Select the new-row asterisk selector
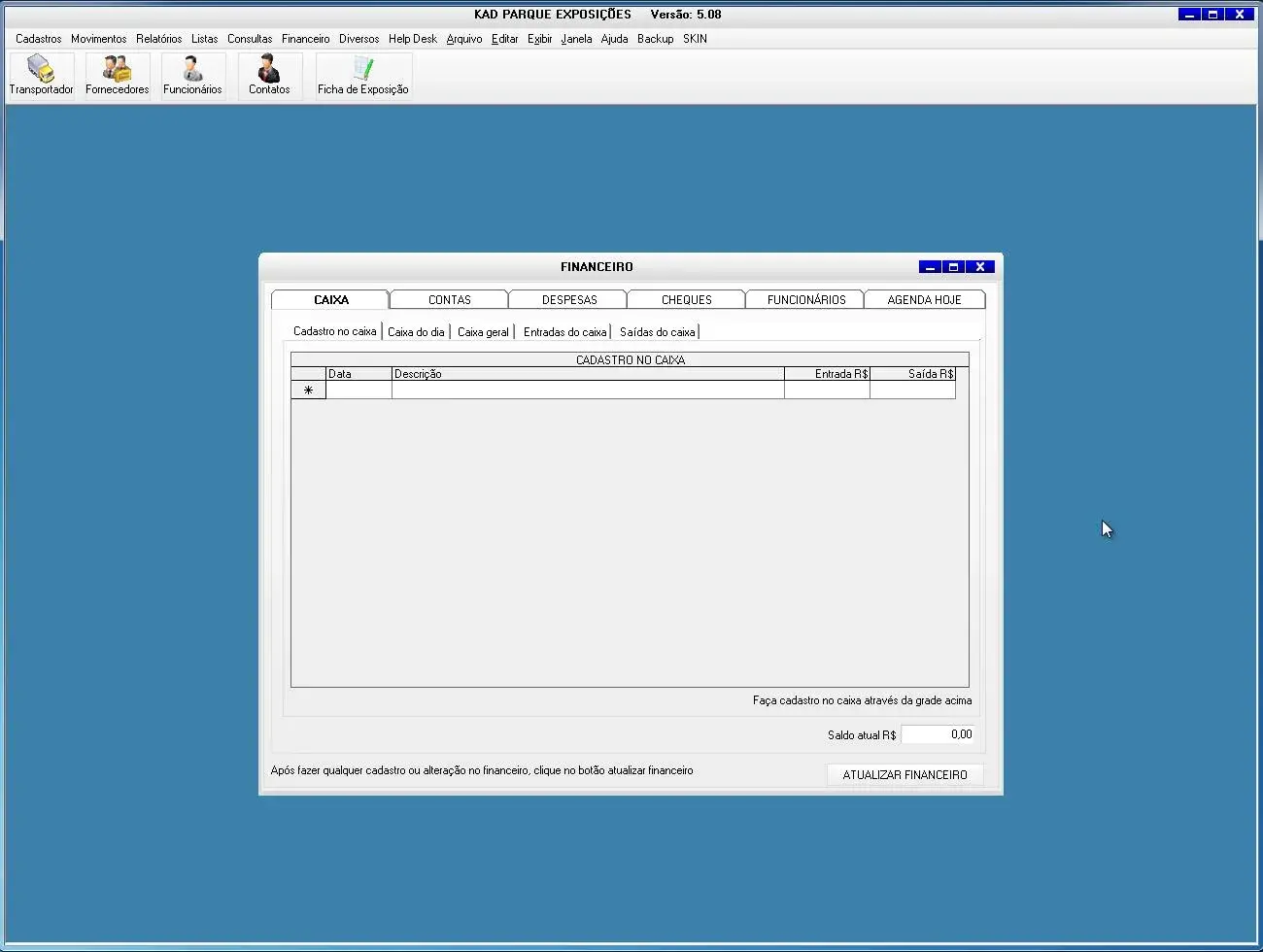This screenshot has height=952, width=1263. point(308,390)
